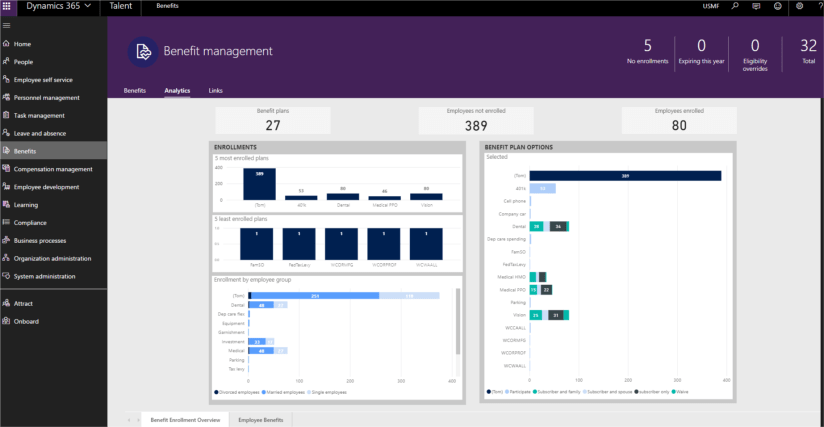Click the 389 bar in most enrolled plans

259,184
